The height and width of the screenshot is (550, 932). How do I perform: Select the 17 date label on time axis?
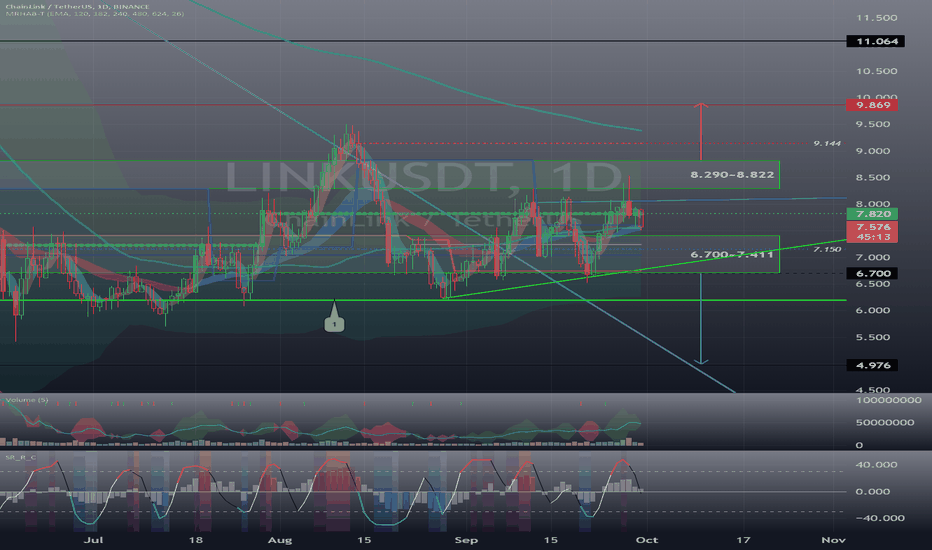pos(743,540)
